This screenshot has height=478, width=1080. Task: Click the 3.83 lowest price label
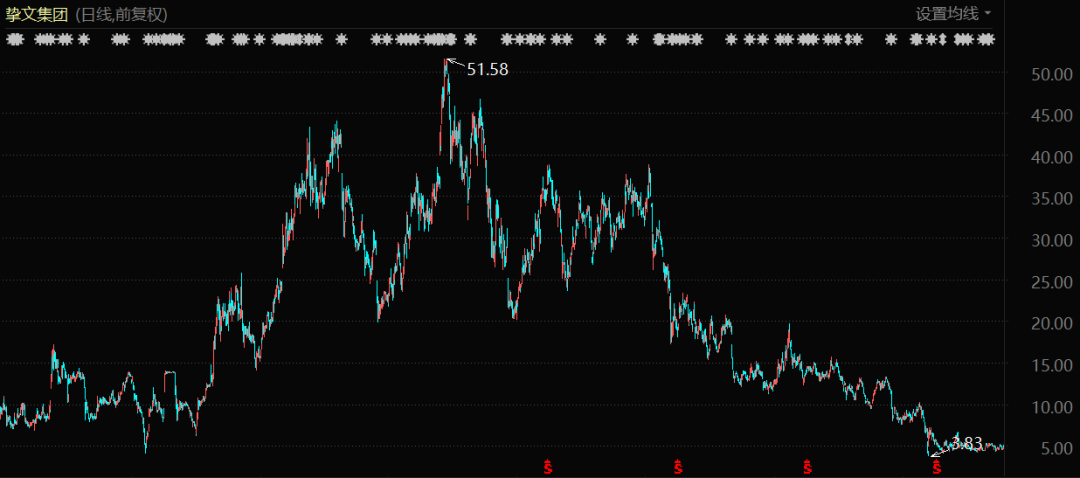coord(967,442)
